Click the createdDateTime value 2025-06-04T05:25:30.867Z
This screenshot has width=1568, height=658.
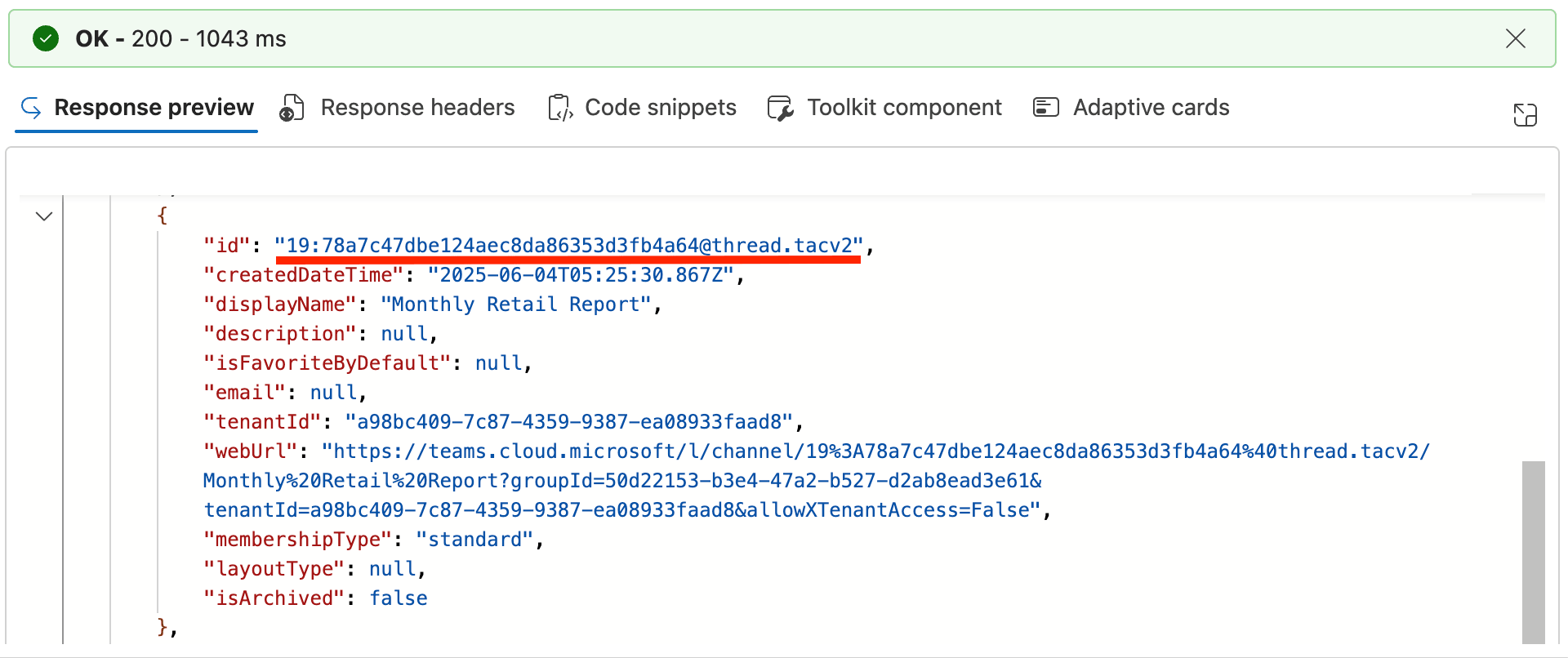click(x=581, y=275)
